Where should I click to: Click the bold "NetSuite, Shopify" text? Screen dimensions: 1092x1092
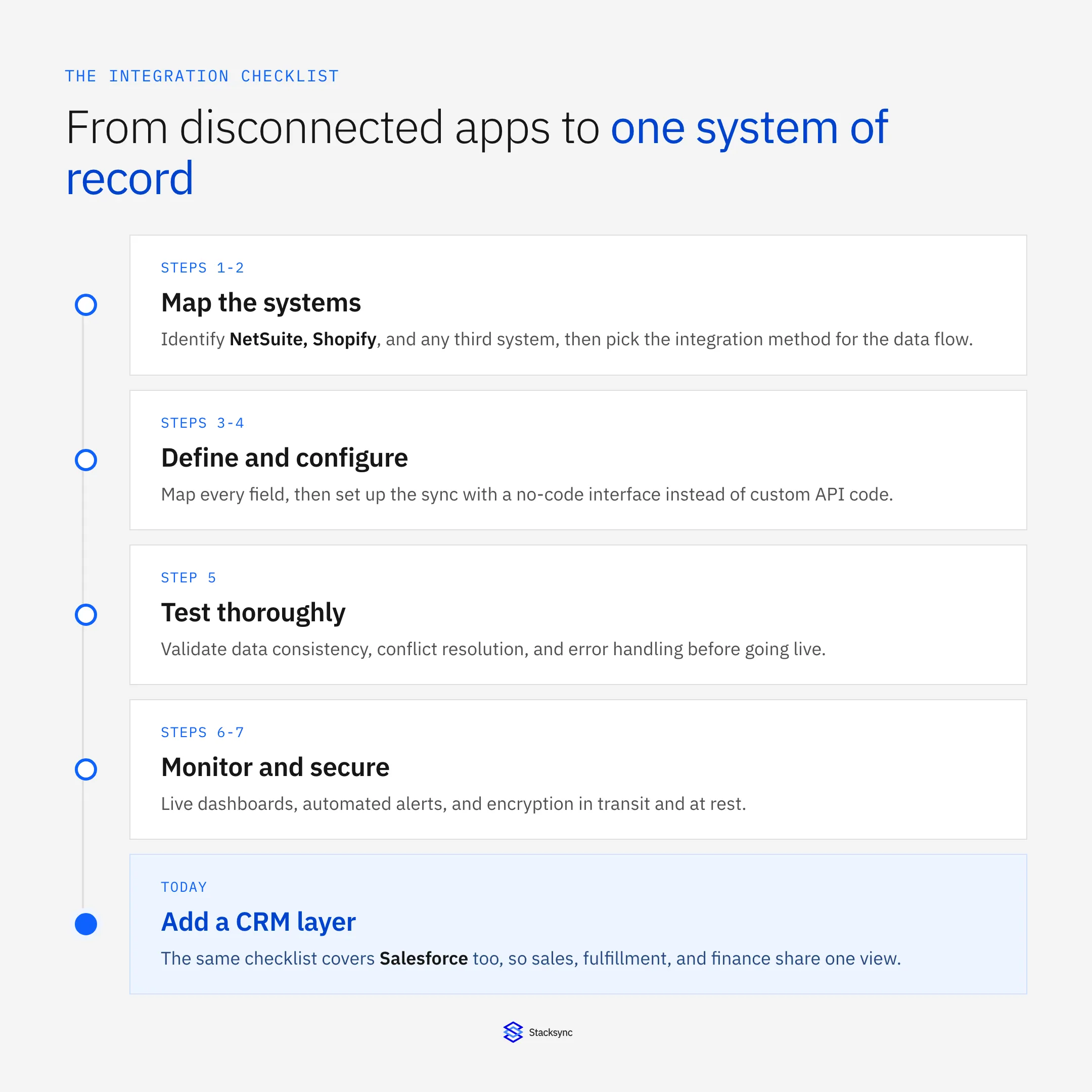point(303,339)
